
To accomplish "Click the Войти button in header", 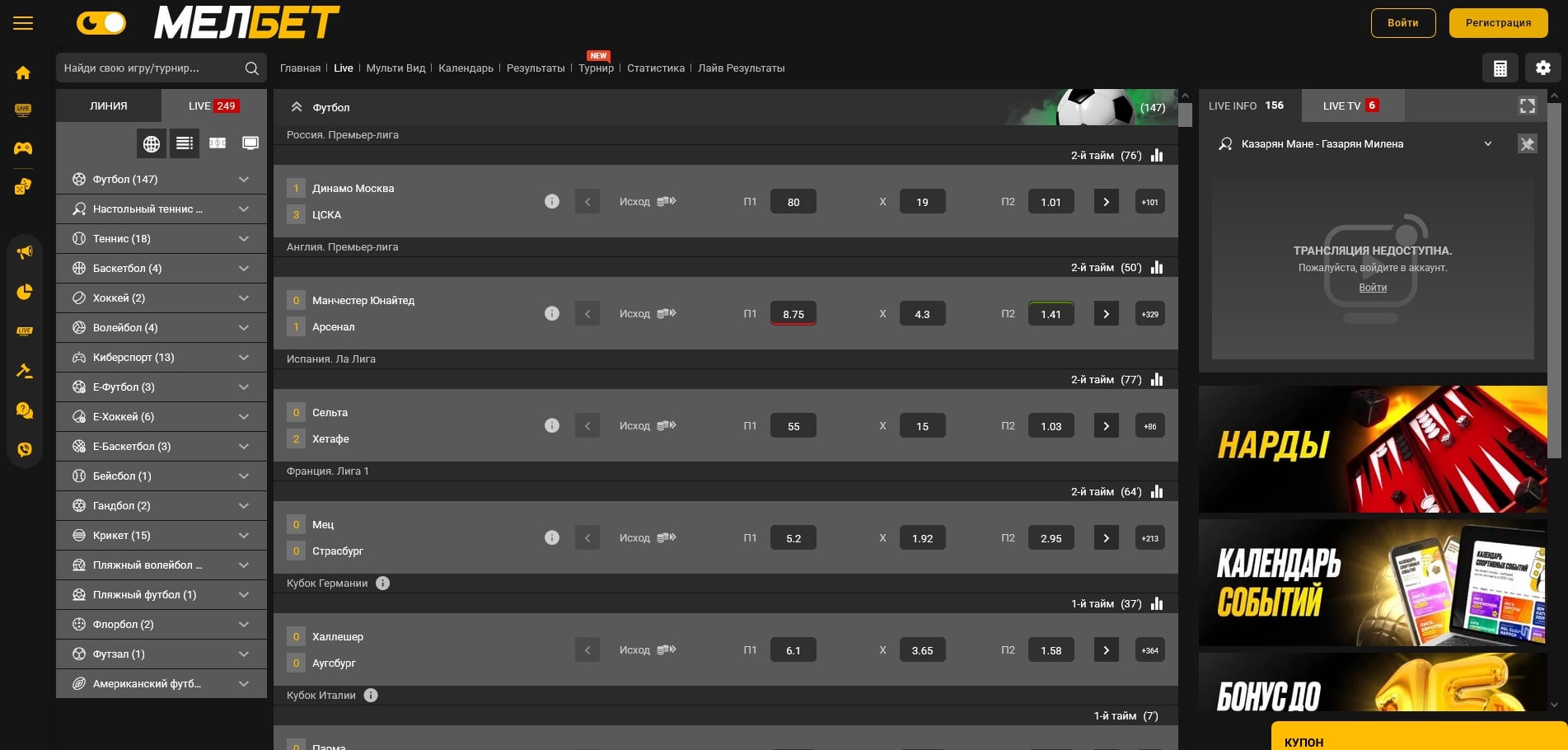I will pos(1402,23).
